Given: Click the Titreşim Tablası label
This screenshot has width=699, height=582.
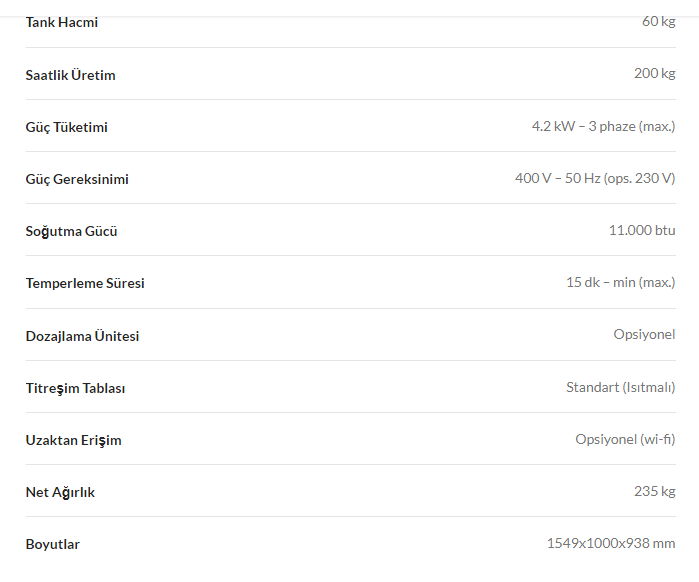Looking at the screenshot, I should pyautogui.click(x=75, y=388).
